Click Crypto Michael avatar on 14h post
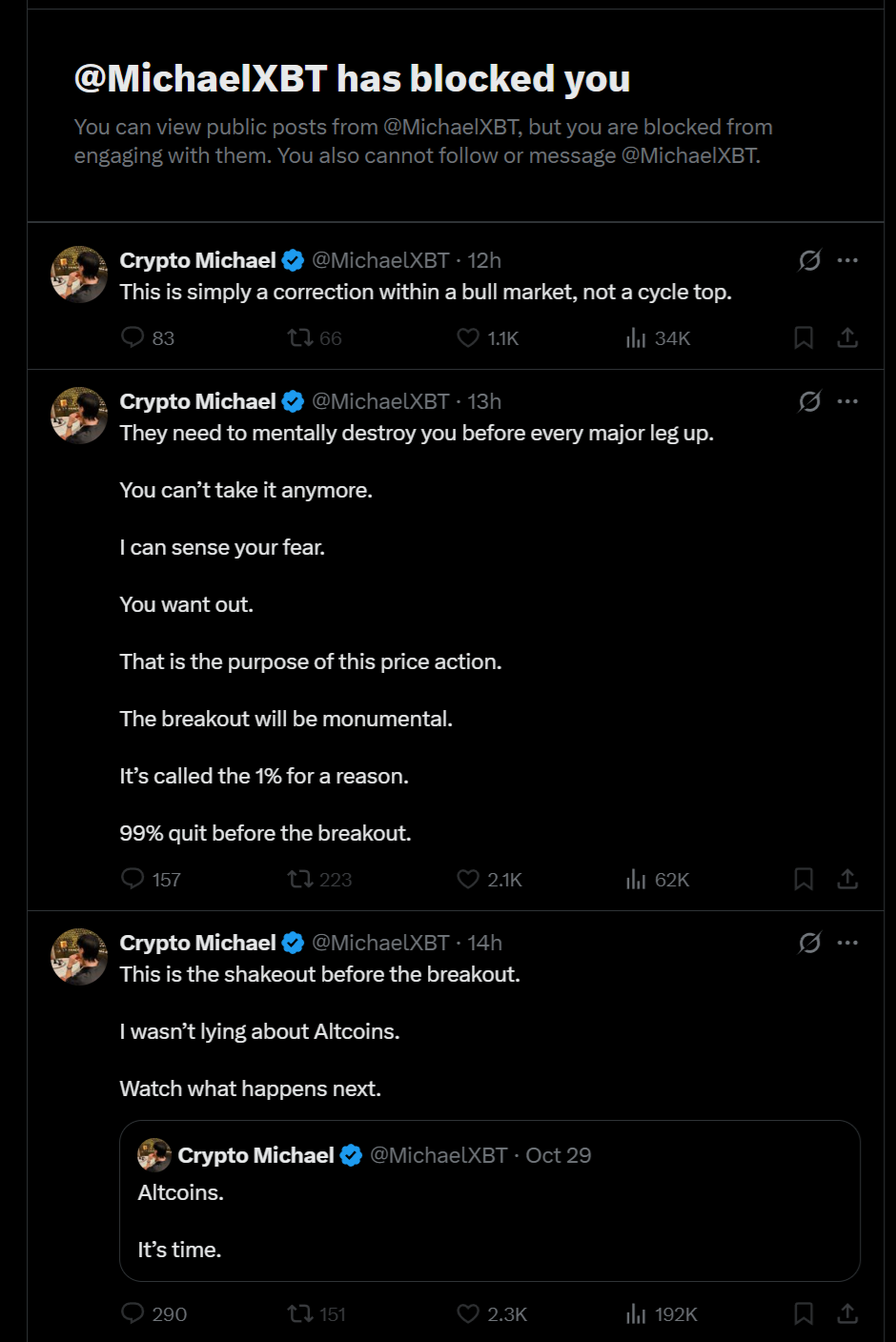Viewport: 896px width, 1342px height. click(x=79, y=956)
